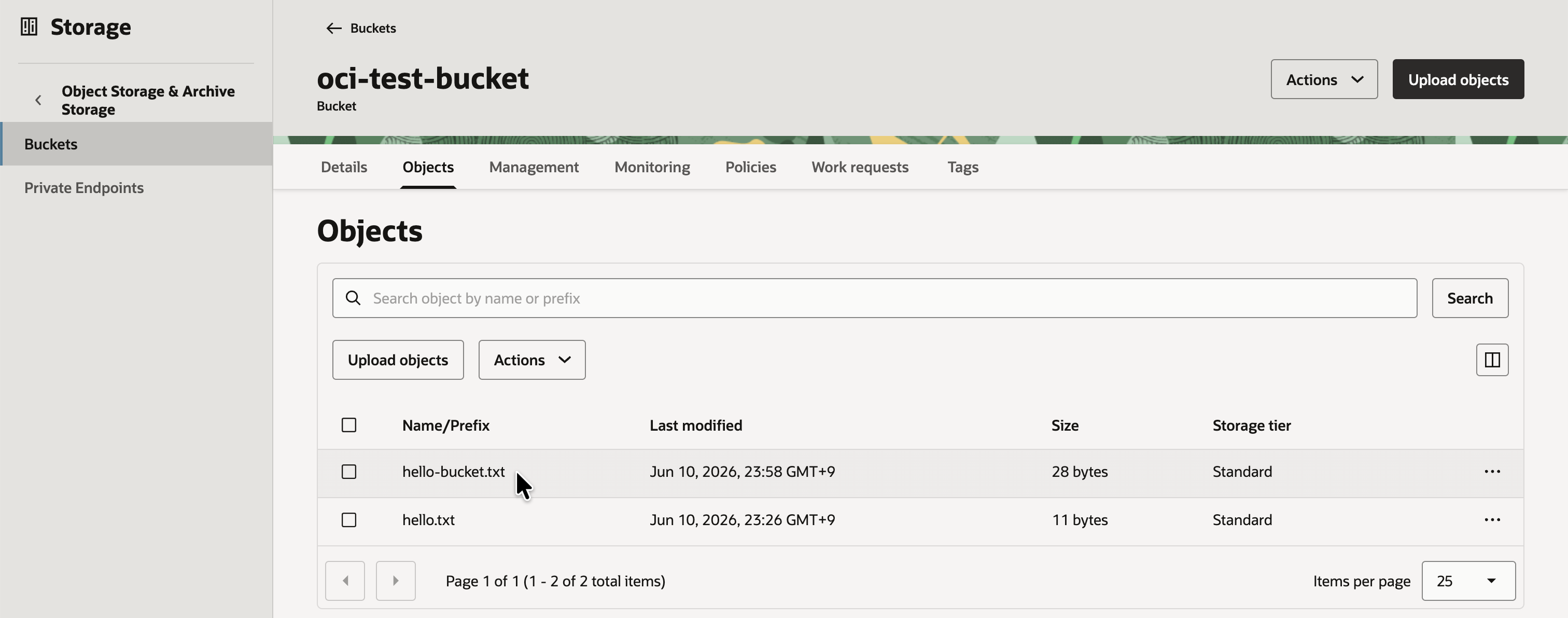Go to next page of objects
The image size is (1568, 618).
click(x=396, y=580)
